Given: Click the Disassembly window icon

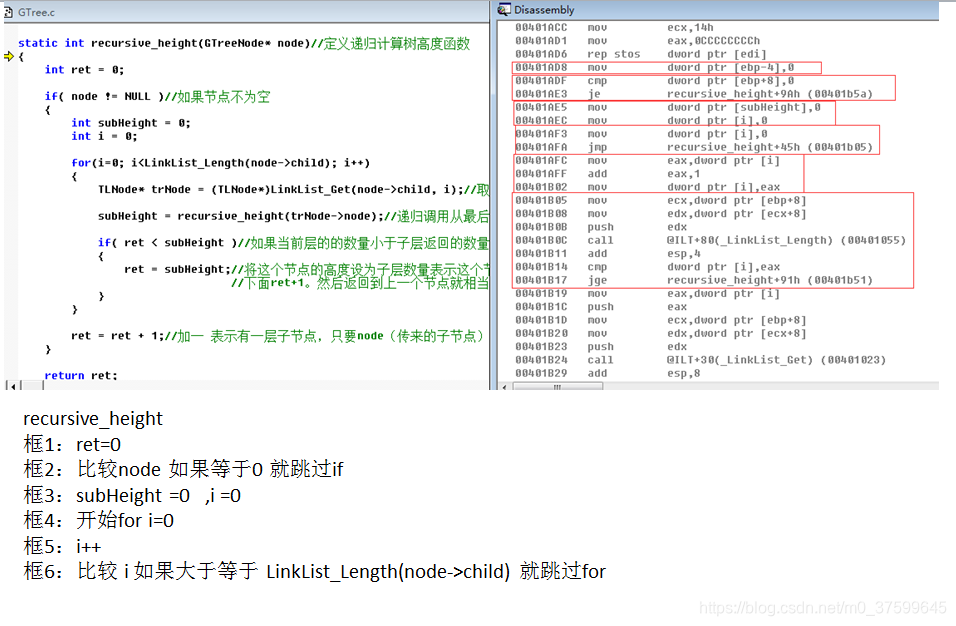Looking at the screenshot, I should coord(504,9).
